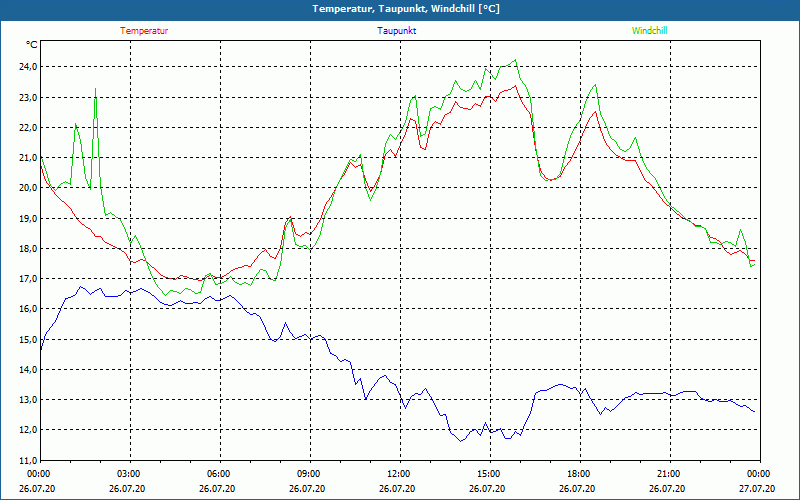Click the °C unit label on the y-axis
Image resolution: width=800 pixels, height=500 pixels.
(x=32, y=45)
